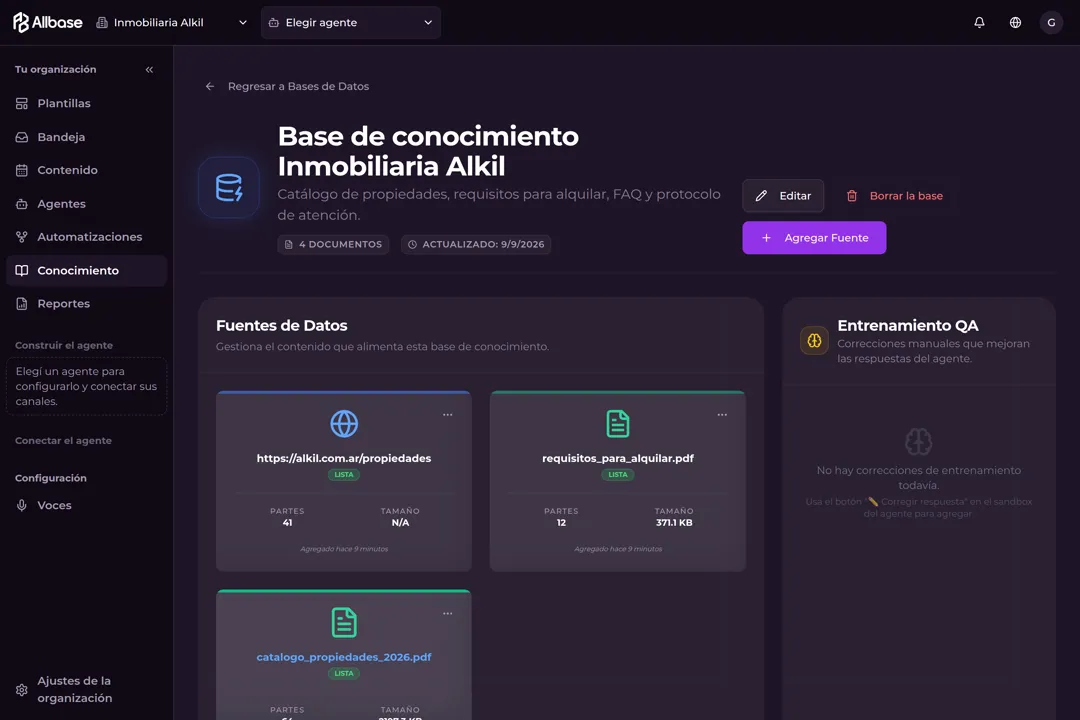The image size is (1080, 720).
Task: Open Bandeja in the sidebar
Action: click(87, 137)
